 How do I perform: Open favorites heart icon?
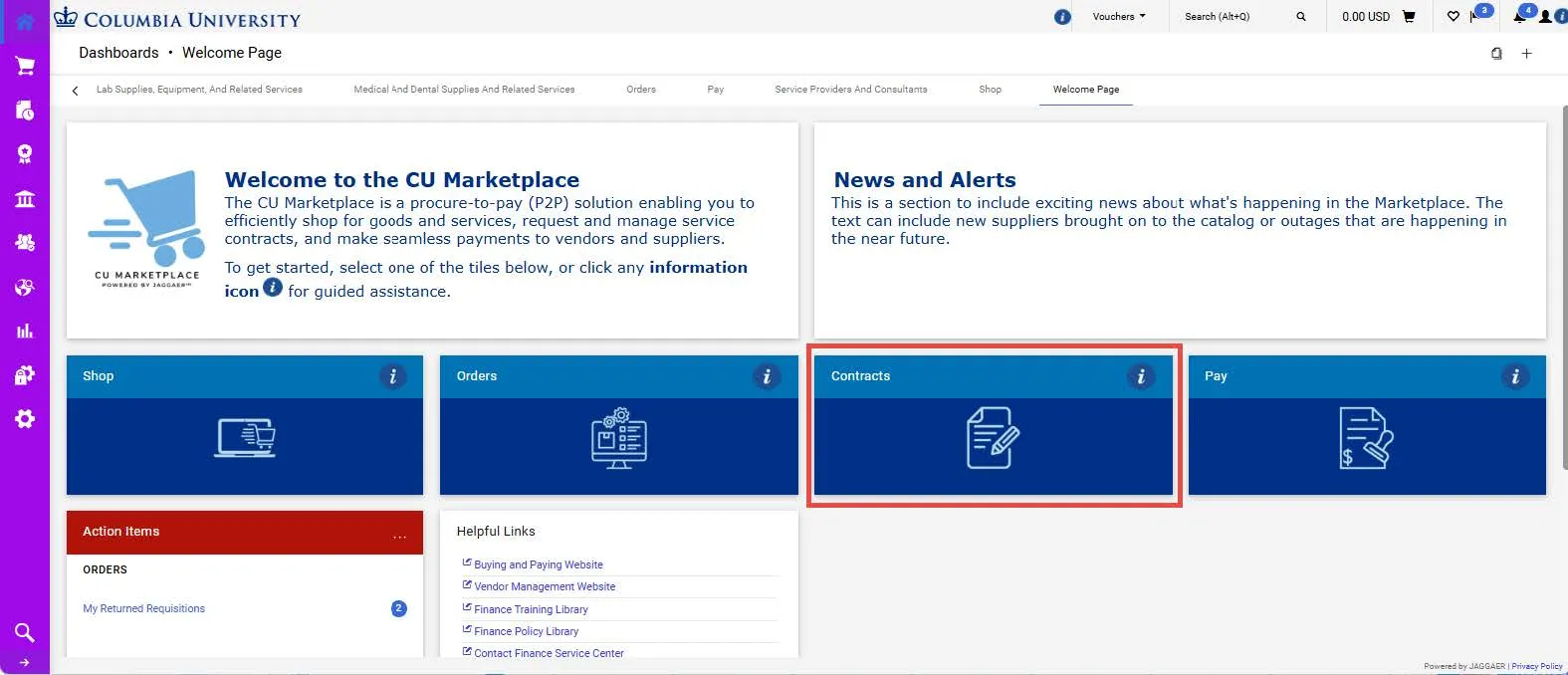[1453, 17]
